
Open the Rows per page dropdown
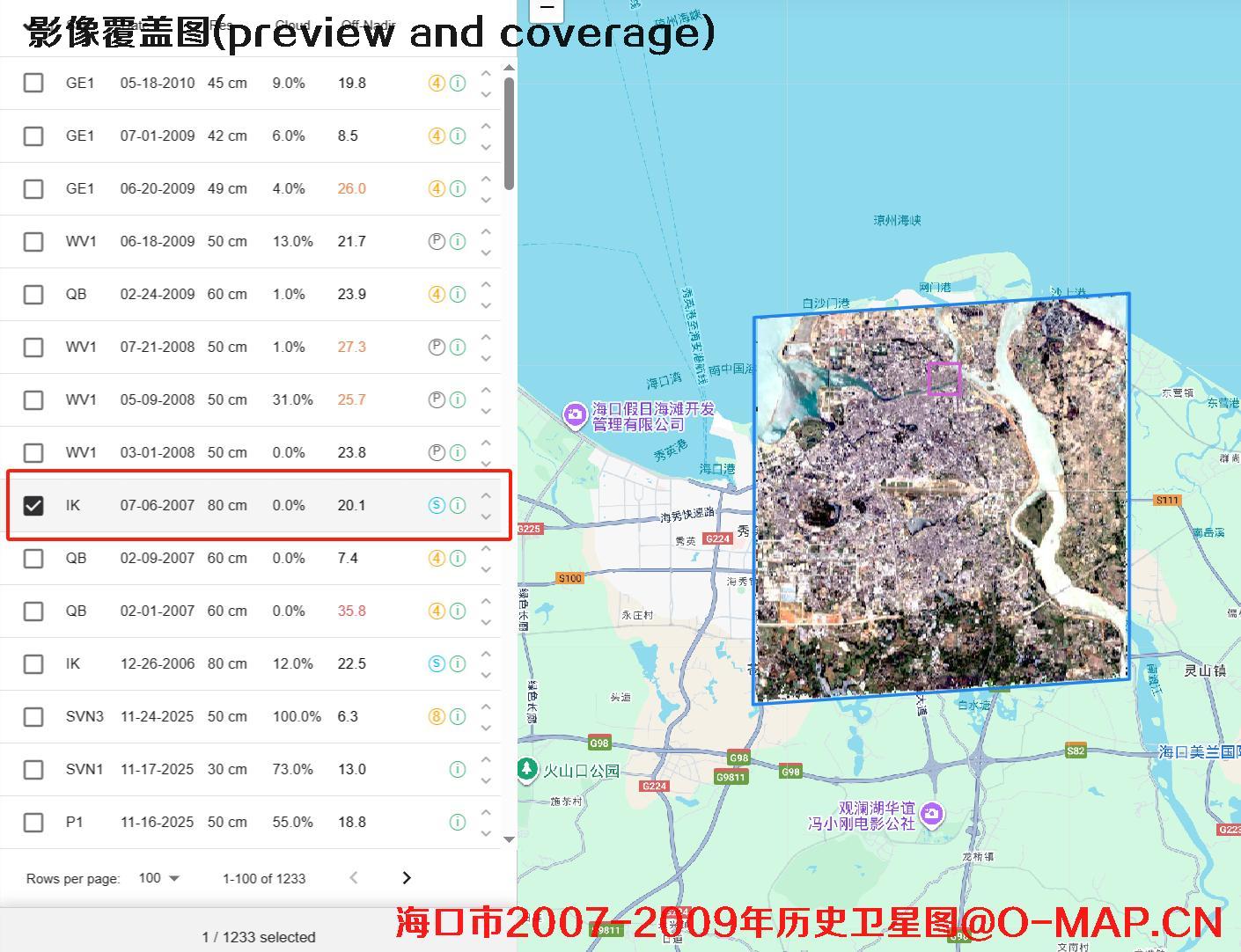click(157, 878)
